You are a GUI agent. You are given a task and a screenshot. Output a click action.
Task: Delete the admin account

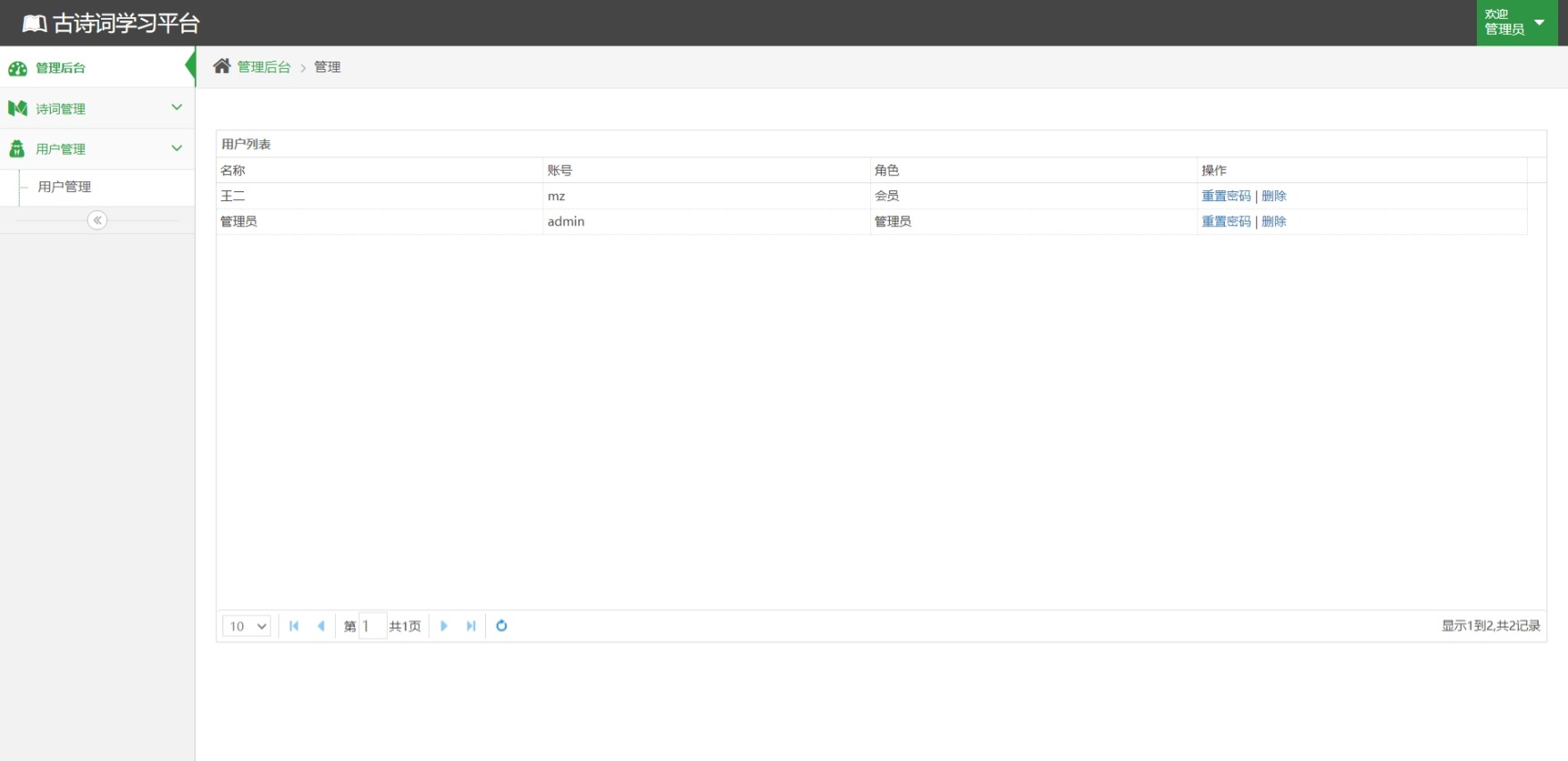click(1274, 222)
